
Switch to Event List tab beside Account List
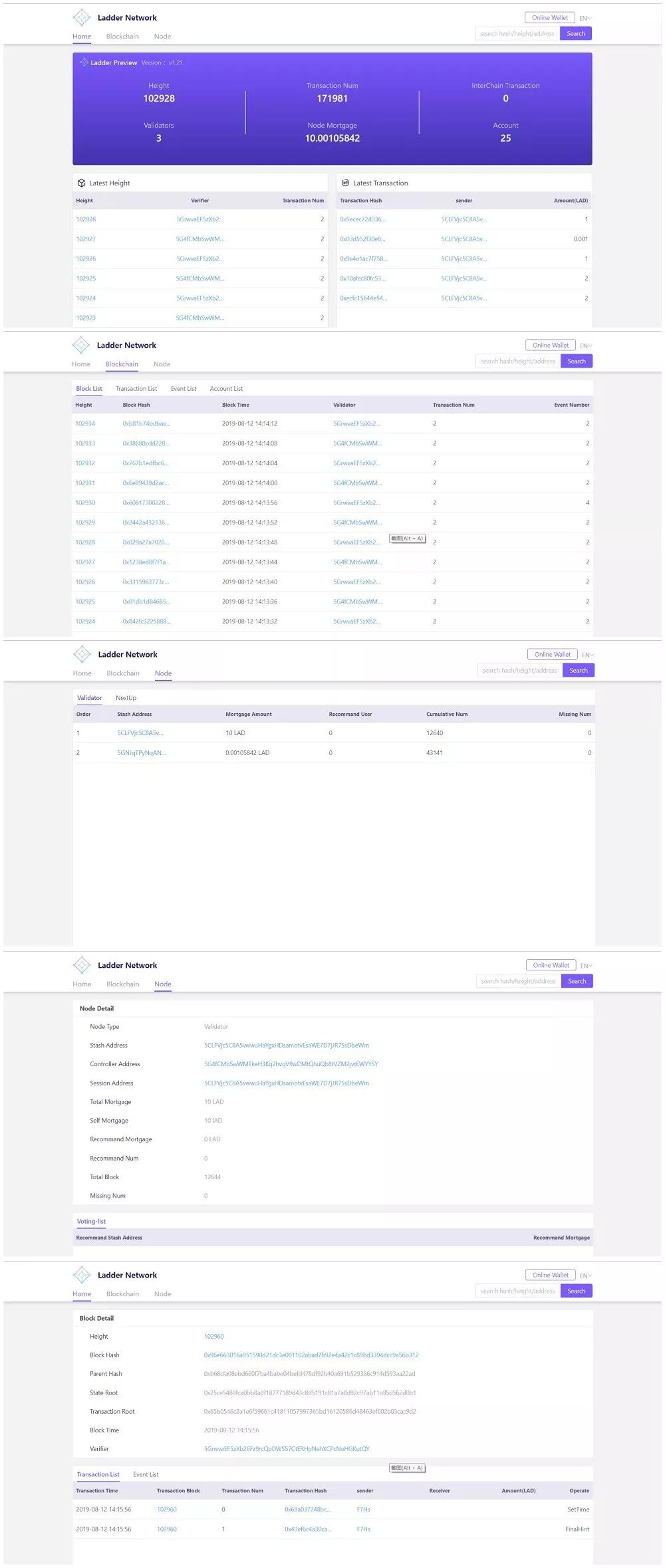click(x=184, y=389)
